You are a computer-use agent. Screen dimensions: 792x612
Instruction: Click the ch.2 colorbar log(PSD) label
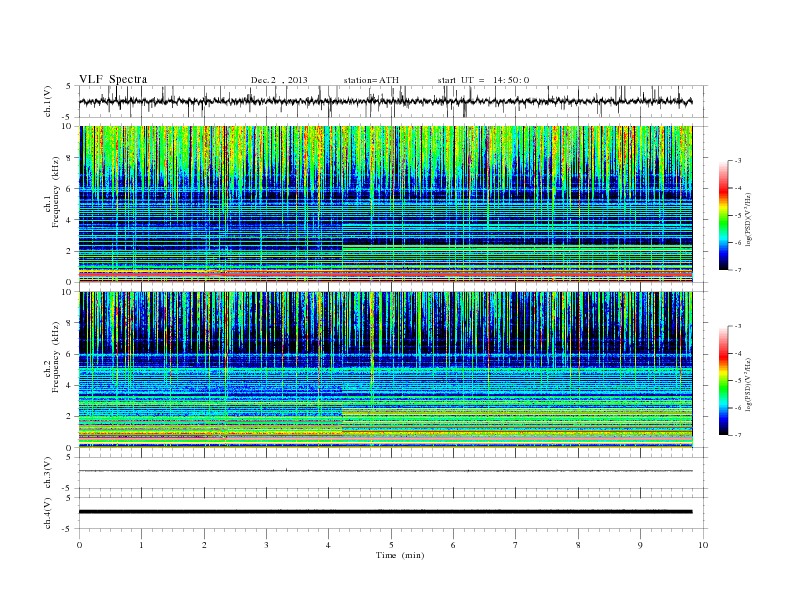pyautogui.click(x=747, y=384)
